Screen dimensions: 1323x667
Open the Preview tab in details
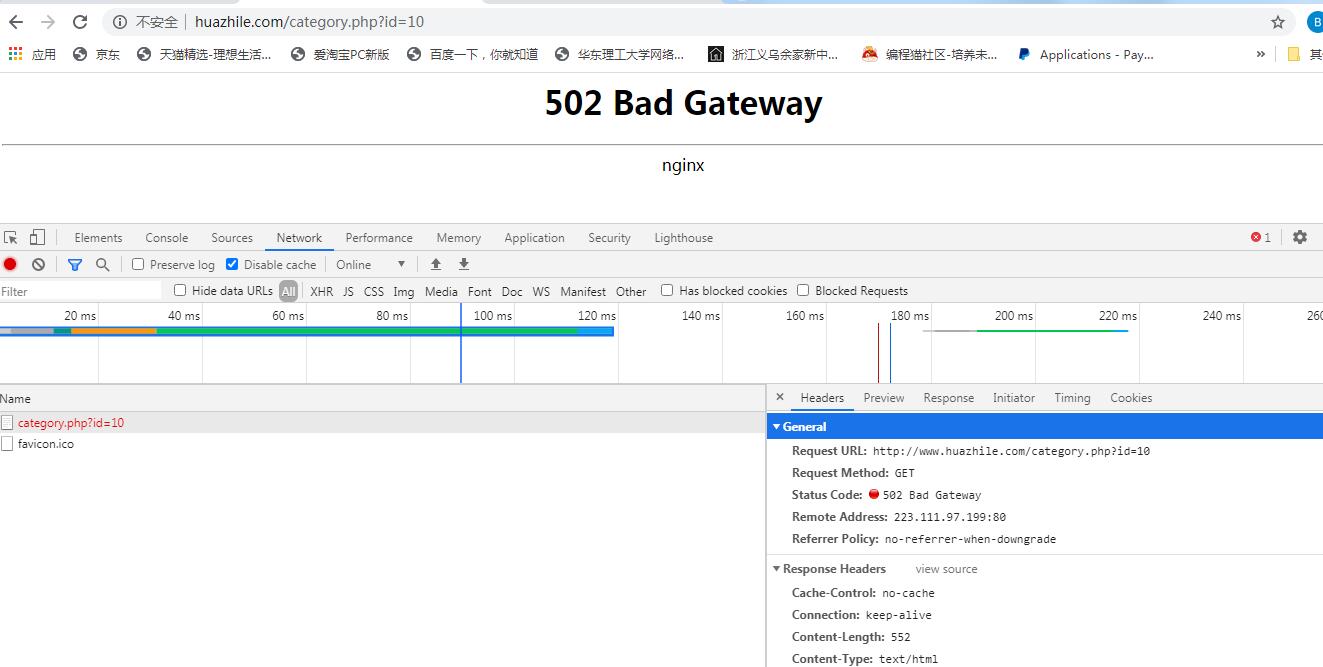tap(884, 398)
